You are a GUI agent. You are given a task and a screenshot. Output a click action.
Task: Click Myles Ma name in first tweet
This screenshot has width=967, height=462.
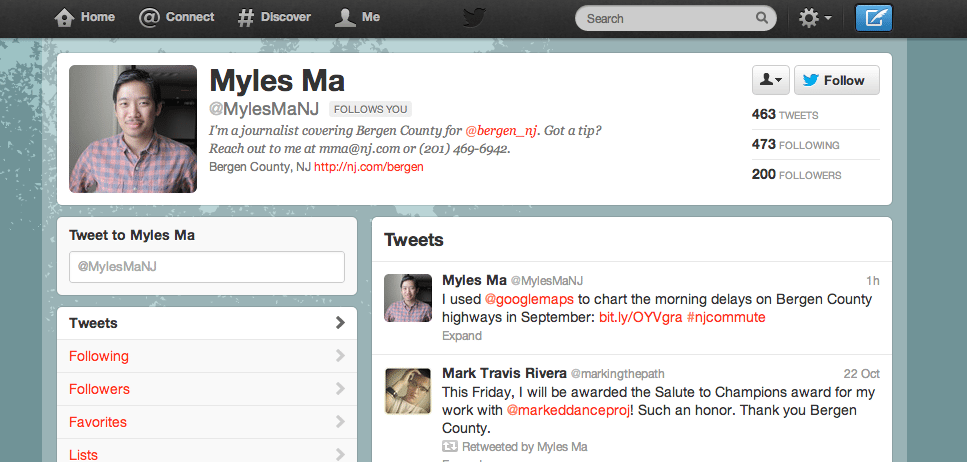474,280
